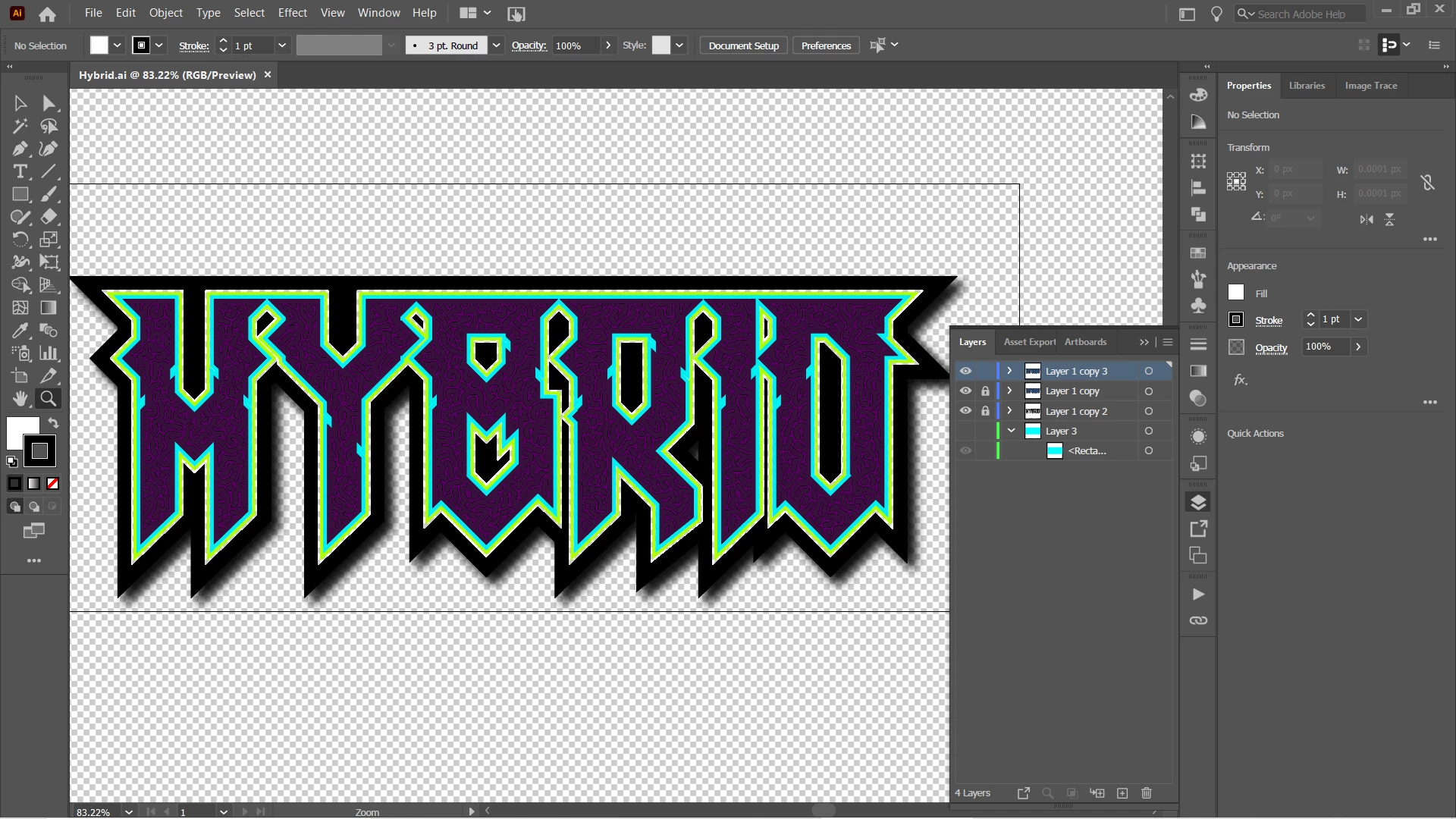Click the Preferences button

(x=826, y=45)
